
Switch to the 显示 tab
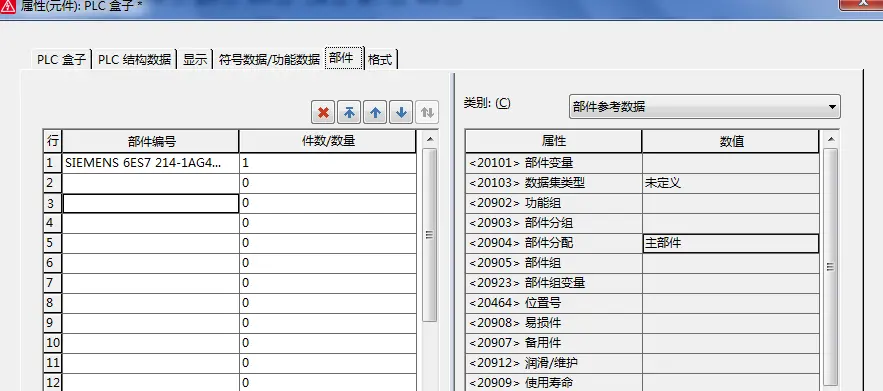click(x=195, y=59)
